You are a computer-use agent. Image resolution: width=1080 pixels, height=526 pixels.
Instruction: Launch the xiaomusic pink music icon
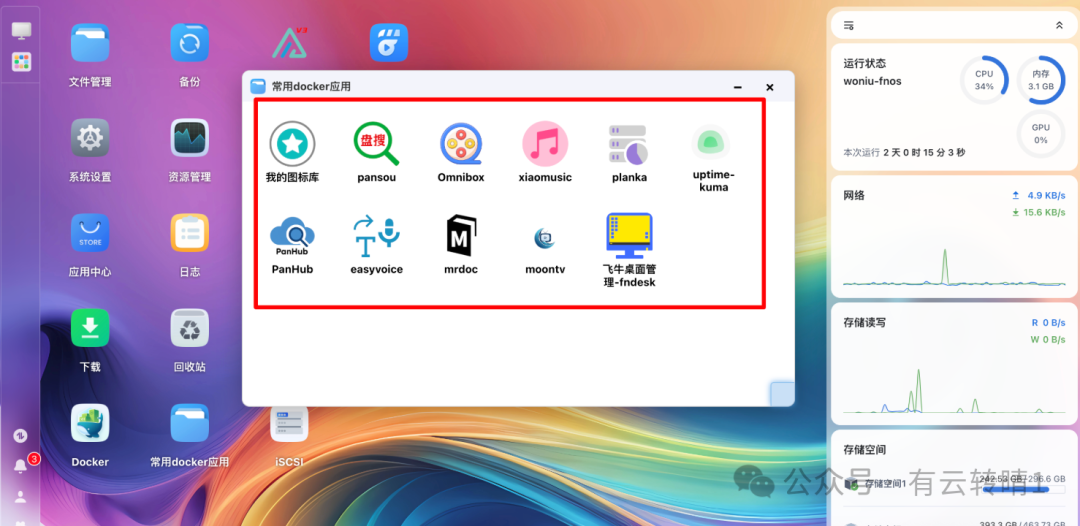coord(545,144)
